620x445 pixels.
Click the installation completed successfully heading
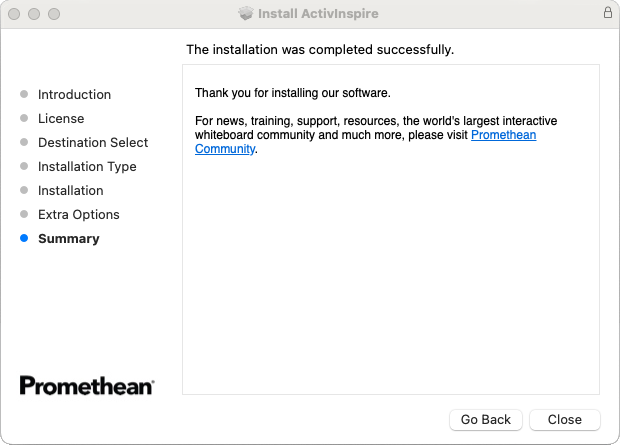coord(320,49)
